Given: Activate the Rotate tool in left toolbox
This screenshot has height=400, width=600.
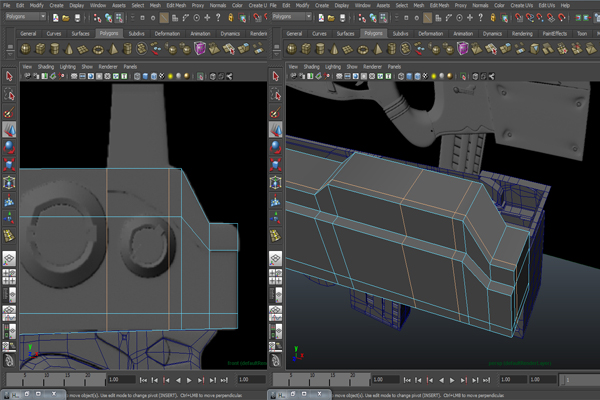Looking at the screenshot, I should coord(9,147).
